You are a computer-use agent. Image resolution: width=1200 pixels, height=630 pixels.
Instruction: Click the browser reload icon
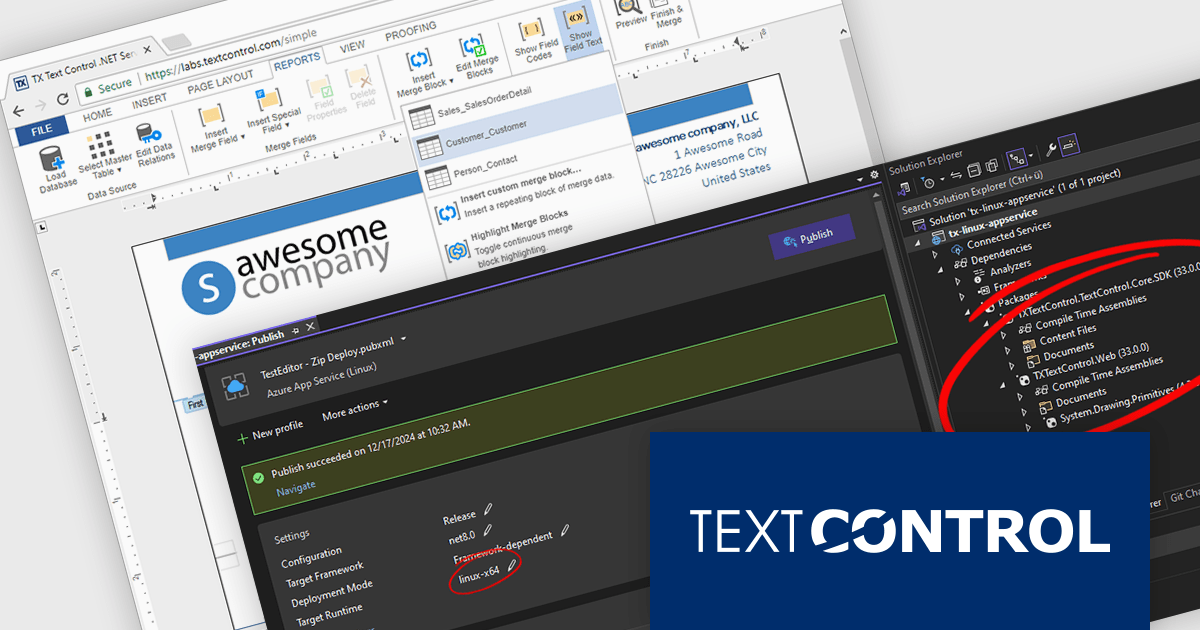click(62, 97)
